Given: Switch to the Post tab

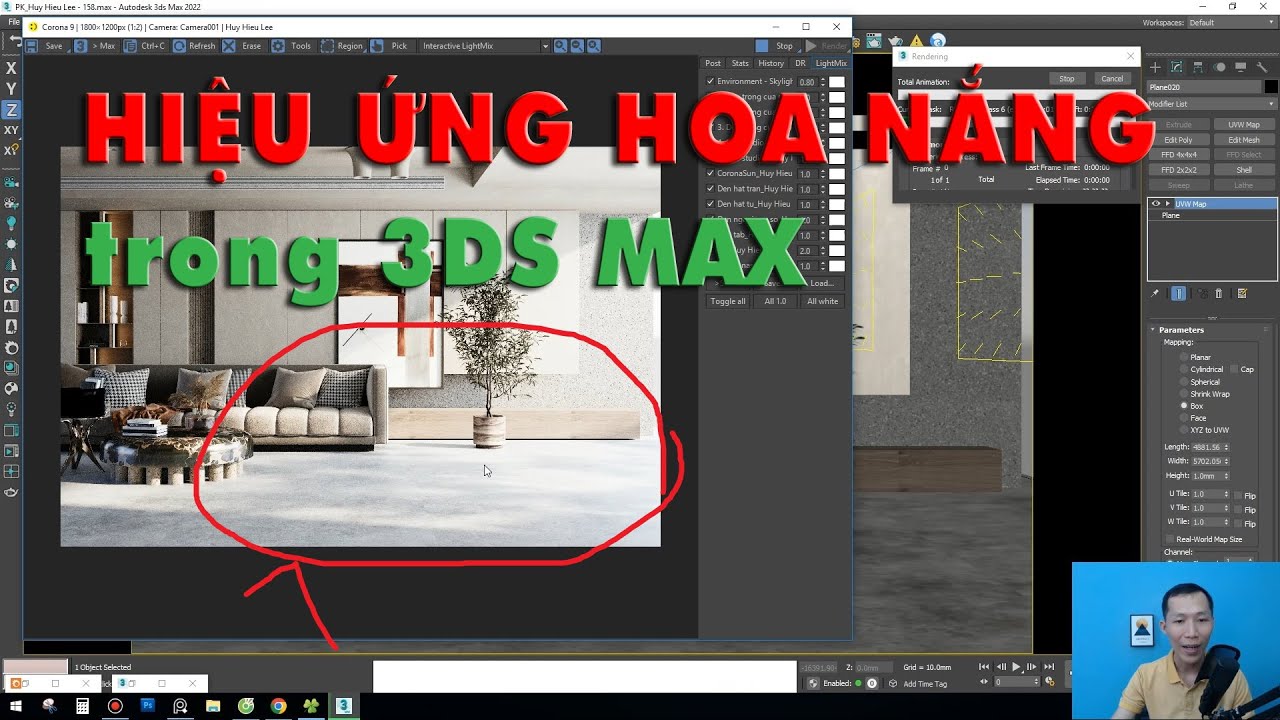Looking at the screenshot, I should tap(713, 63).
